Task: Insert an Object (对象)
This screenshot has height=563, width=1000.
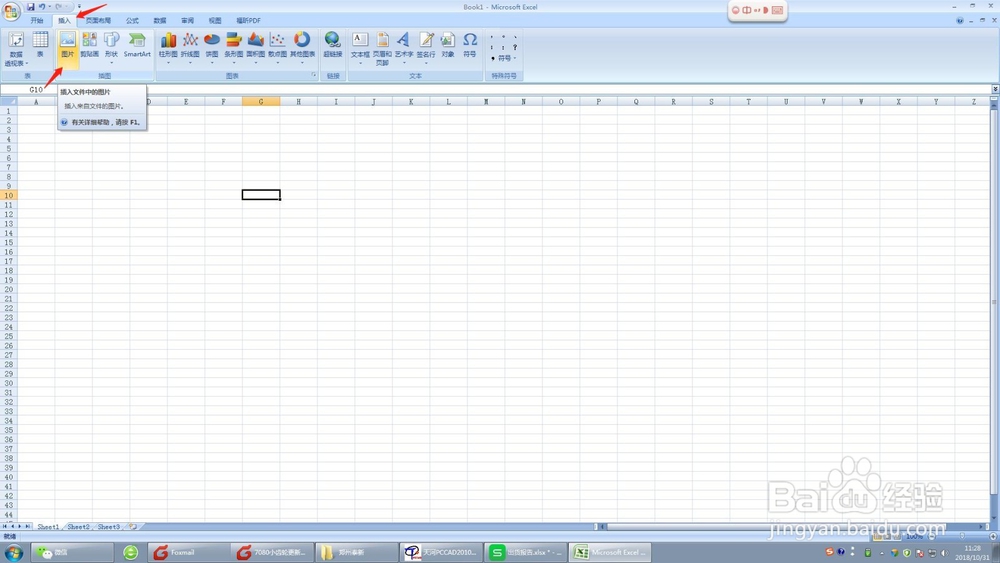Action: tap(448, 45)
